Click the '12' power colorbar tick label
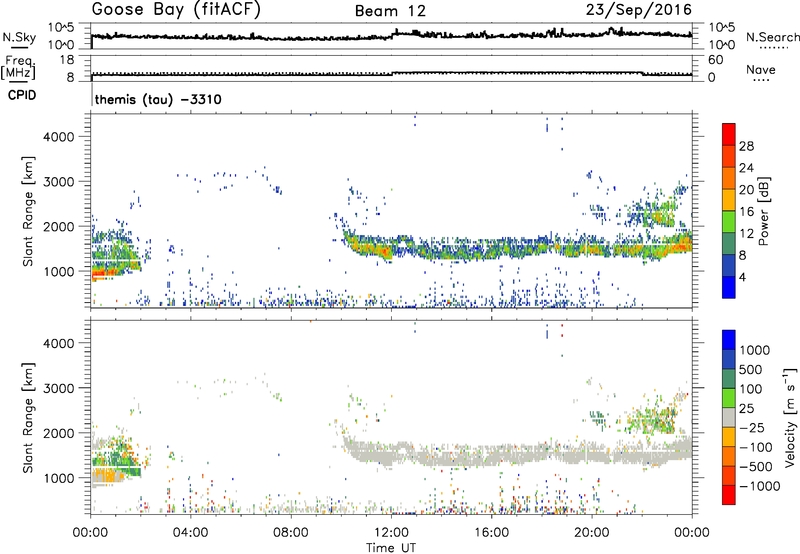 pyautogui.click(x=746, y=234)
